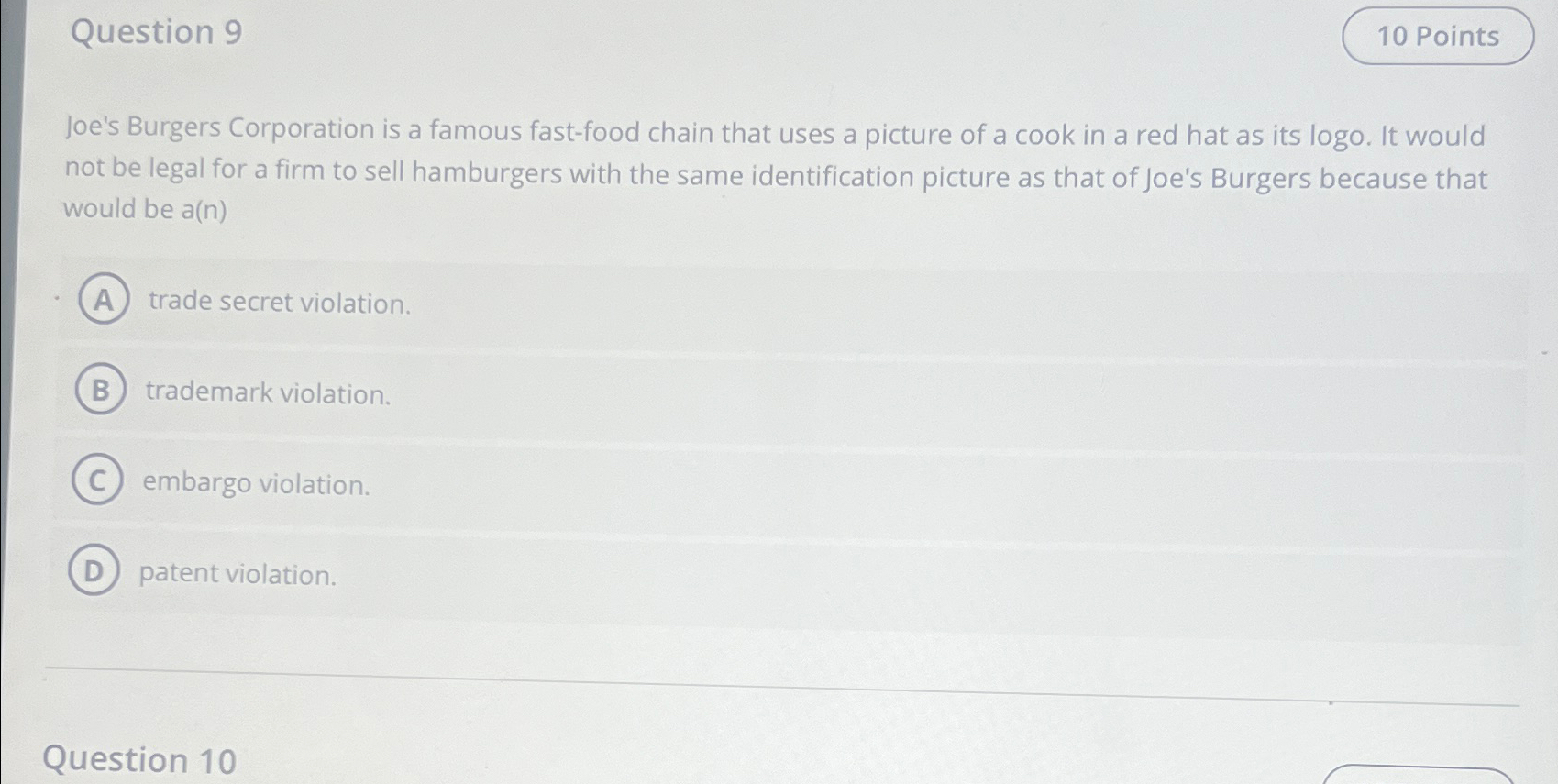Choose the answer 'patent violation.'

click(236, 576)
